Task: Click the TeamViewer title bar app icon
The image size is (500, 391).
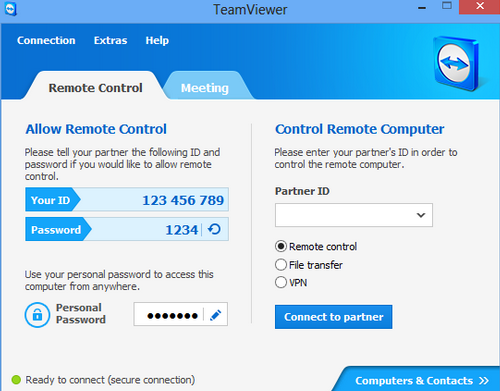Action: [10, 9]
